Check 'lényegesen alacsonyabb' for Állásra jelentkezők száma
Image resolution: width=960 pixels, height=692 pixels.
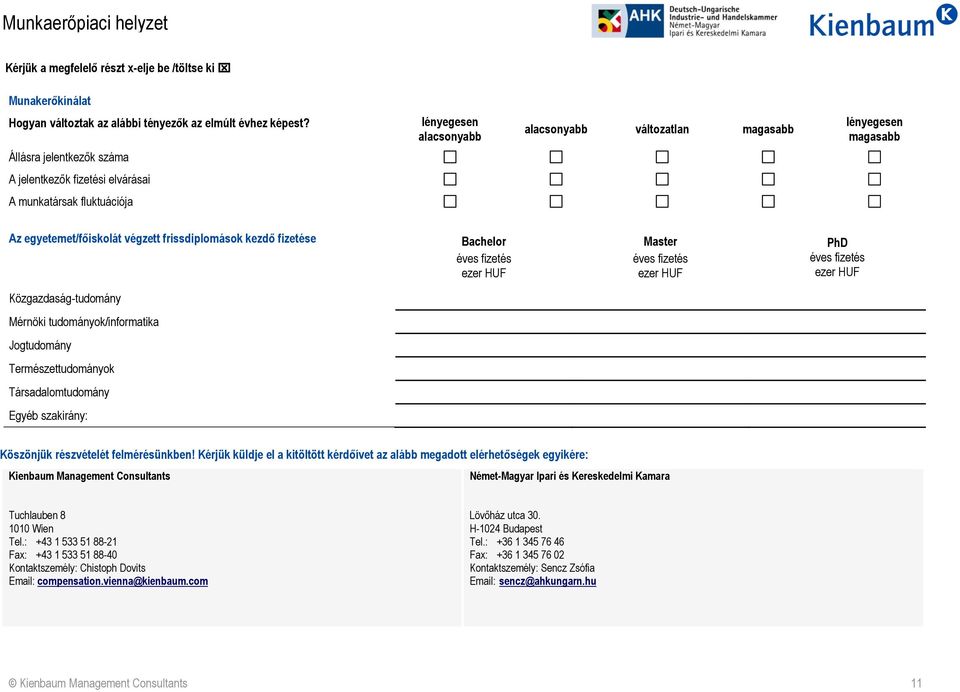click(450, 157)
